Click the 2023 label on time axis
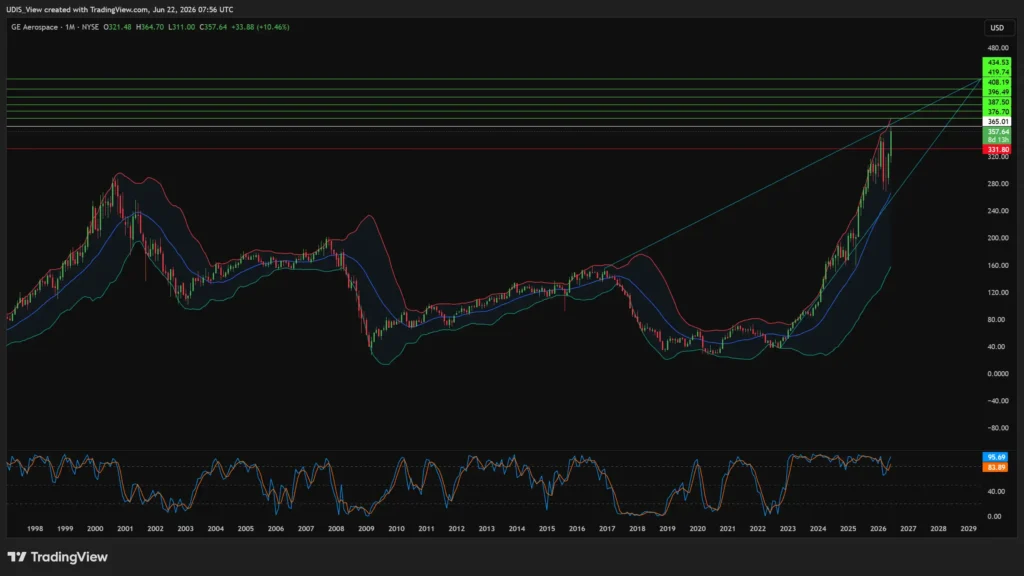 click(x=788, y=528)
